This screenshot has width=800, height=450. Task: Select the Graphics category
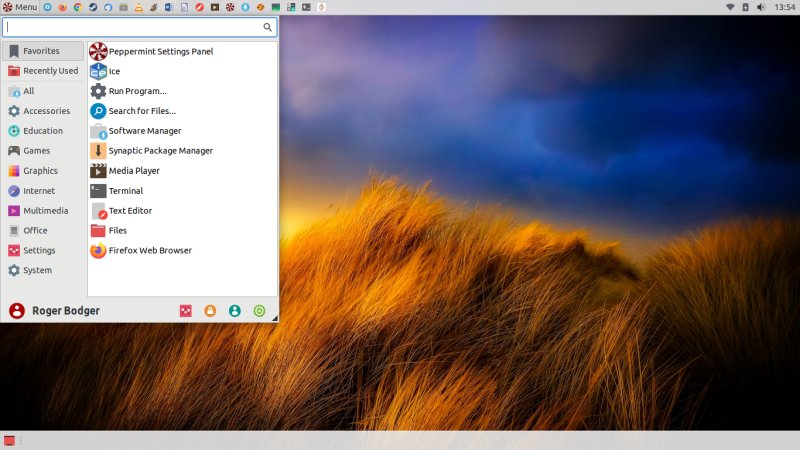click(40, 171)
